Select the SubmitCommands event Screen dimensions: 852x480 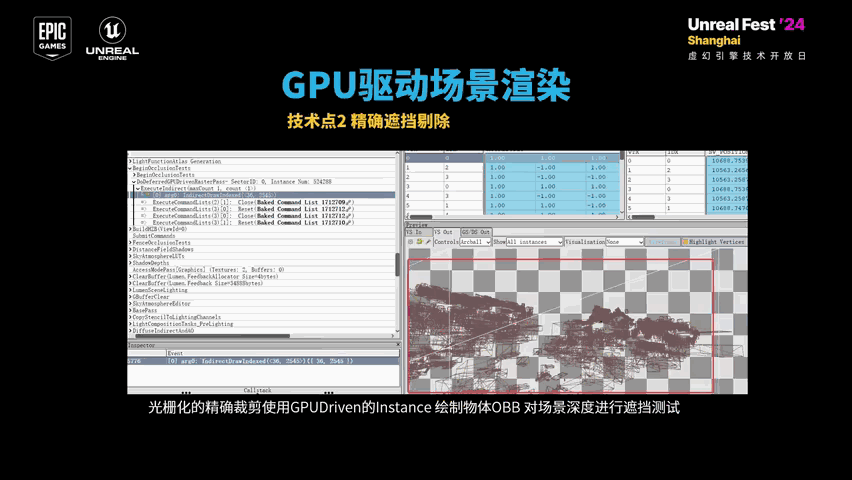pos(154,236)
